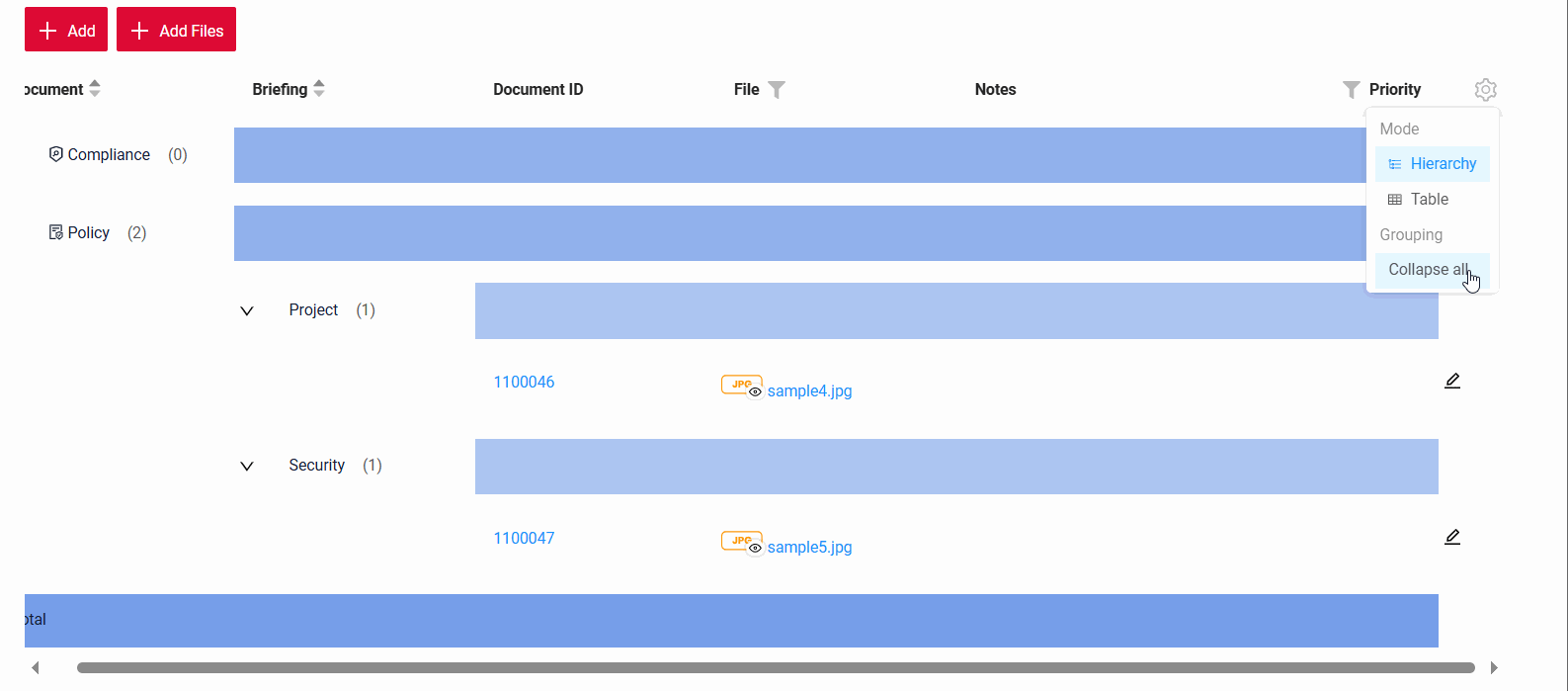Screen dimensions: 1568x691
Task: Switch to Table mode
Action: point(1429,200)
